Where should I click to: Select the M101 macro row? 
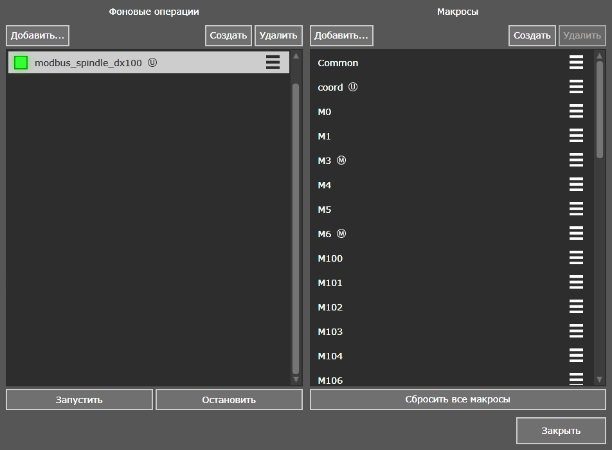pos(452,283)
